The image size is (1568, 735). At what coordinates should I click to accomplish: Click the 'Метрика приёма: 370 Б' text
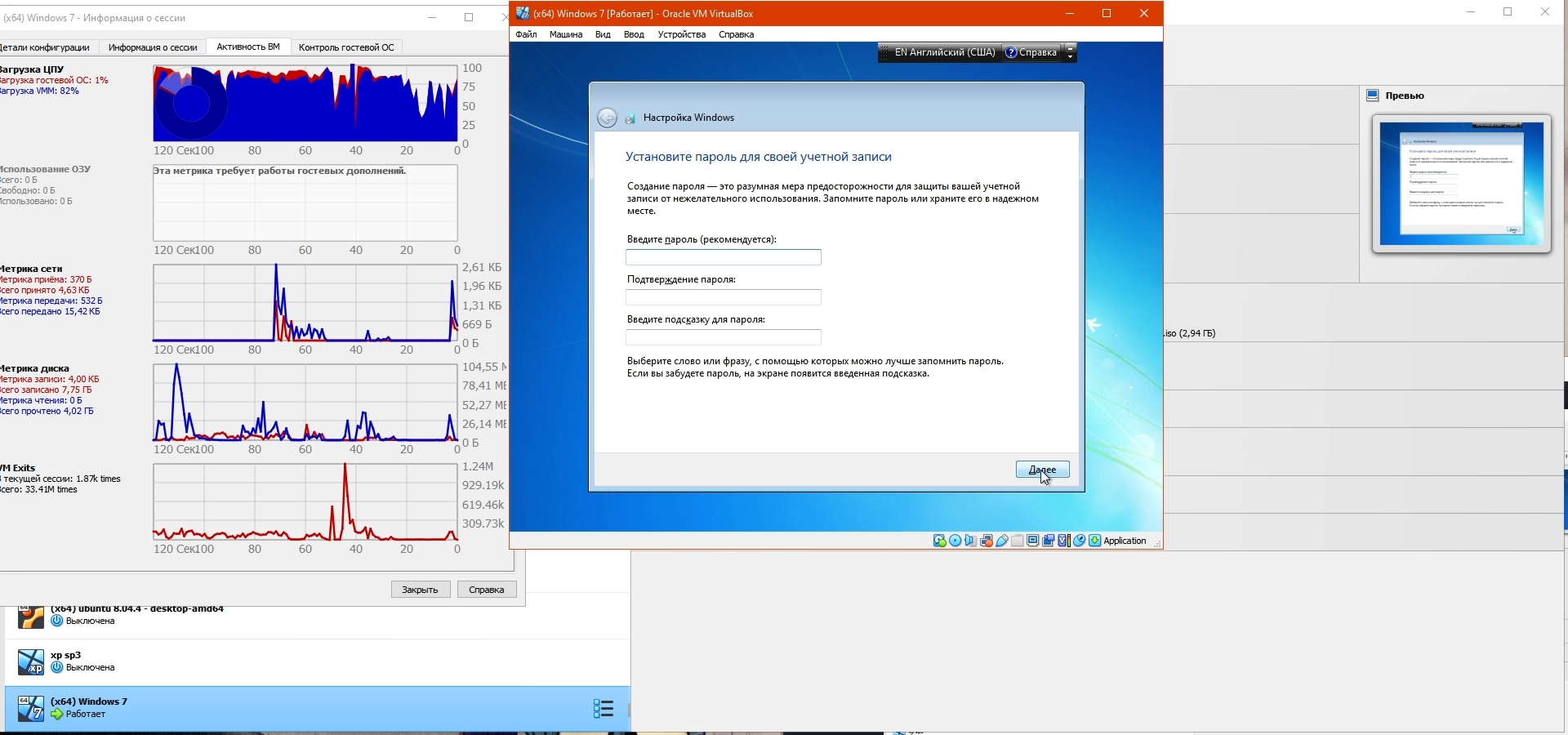point(47,279)
